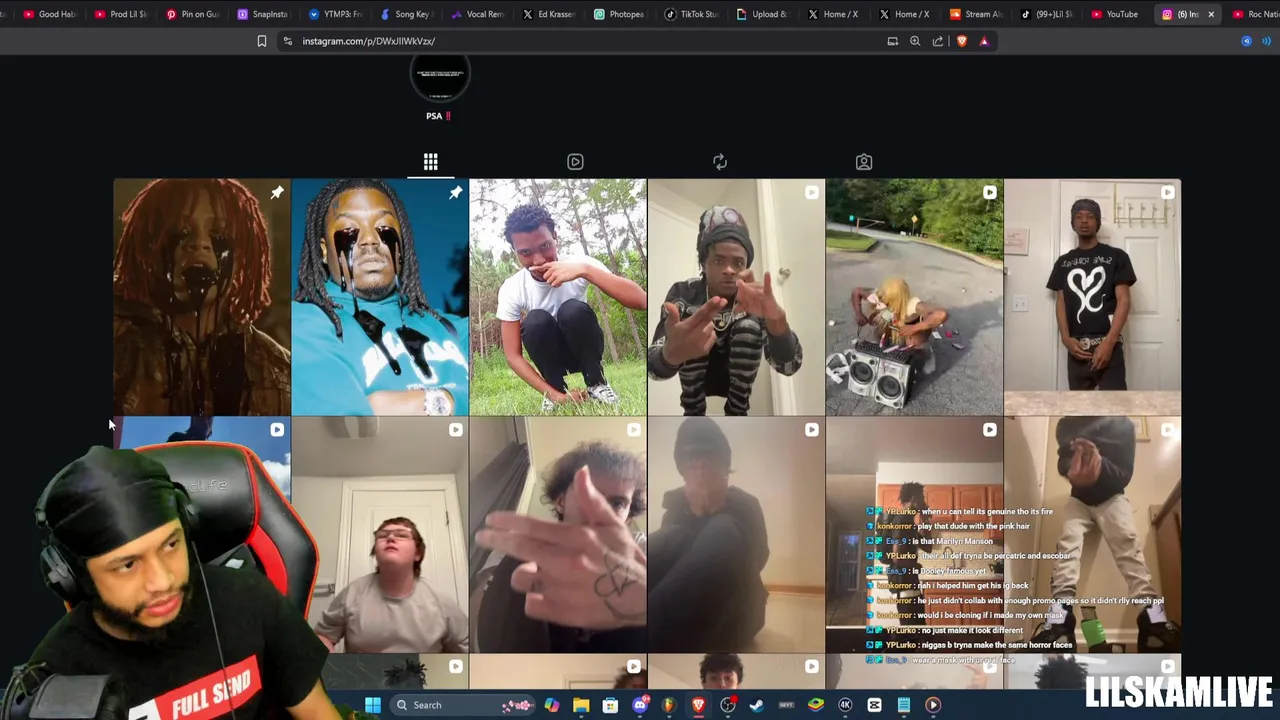Switch to the Vocal Rem tab

pyautogui.click(x=479, y=14)
